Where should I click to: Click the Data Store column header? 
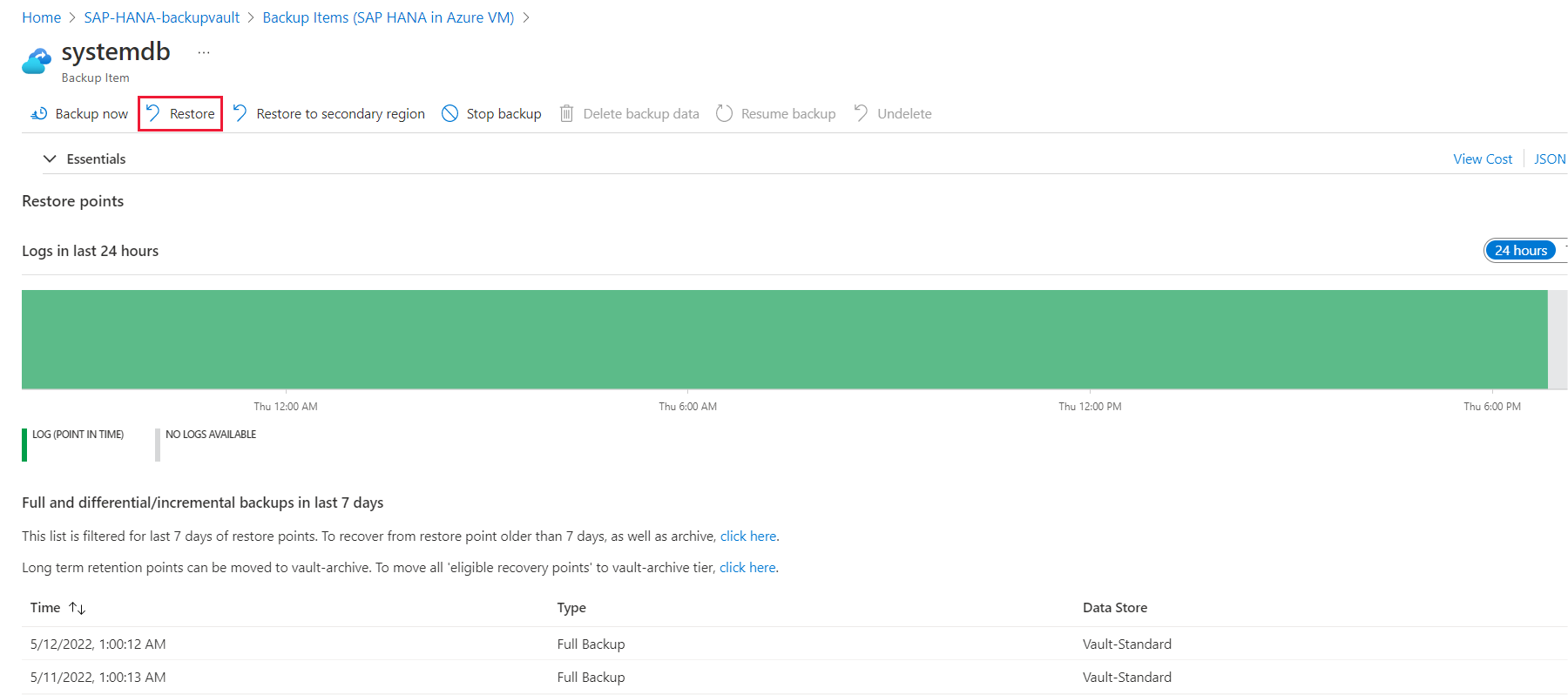click(x=1115, y=608)
